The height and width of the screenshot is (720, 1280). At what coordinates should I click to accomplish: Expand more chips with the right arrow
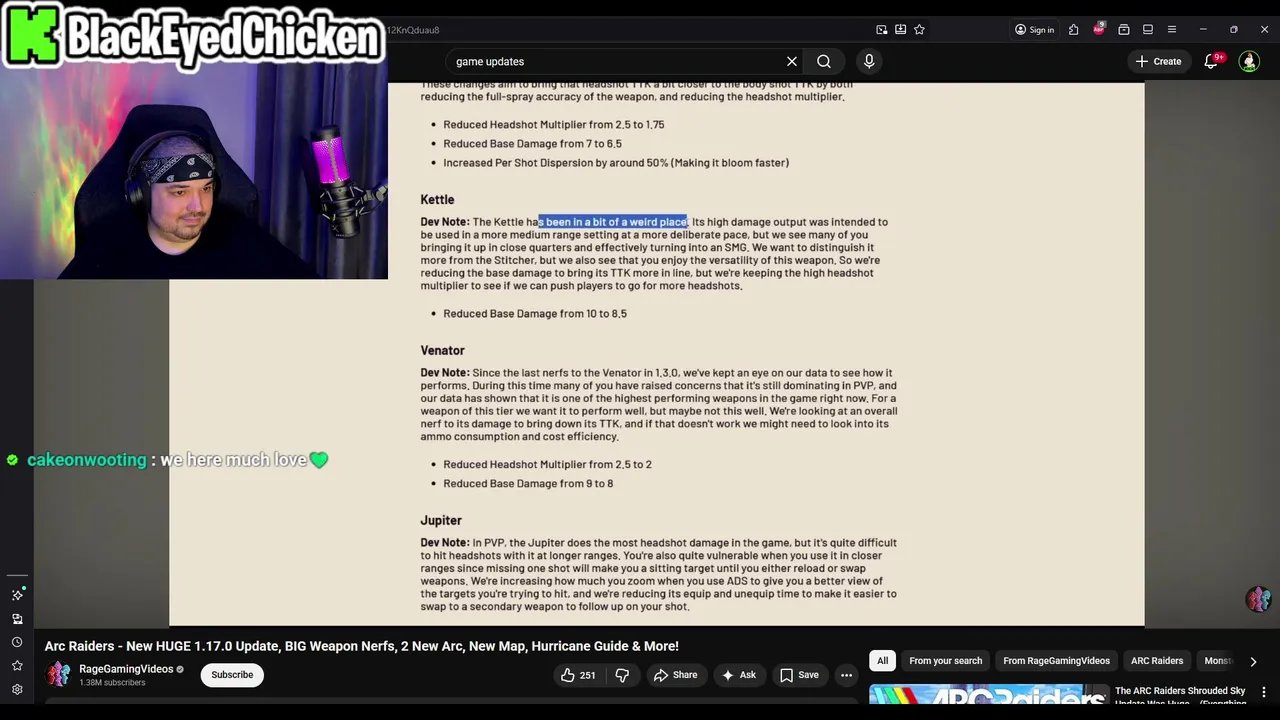point(1253,661)
